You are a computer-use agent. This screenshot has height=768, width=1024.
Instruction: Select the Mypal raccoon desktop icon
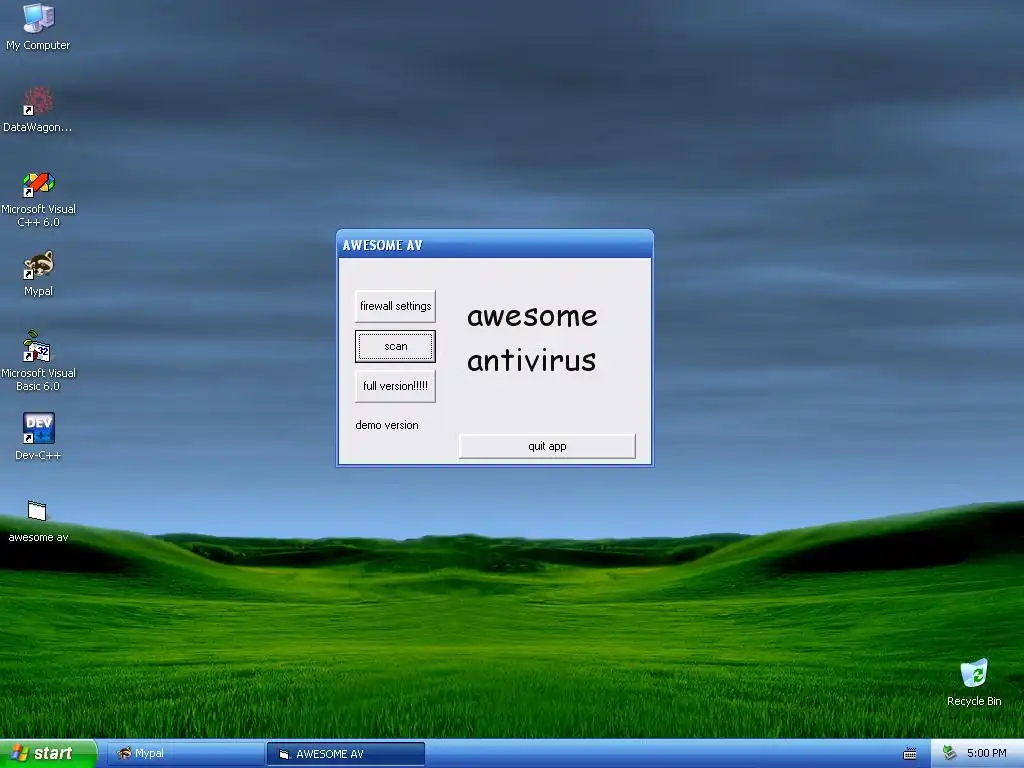(38, 274)
